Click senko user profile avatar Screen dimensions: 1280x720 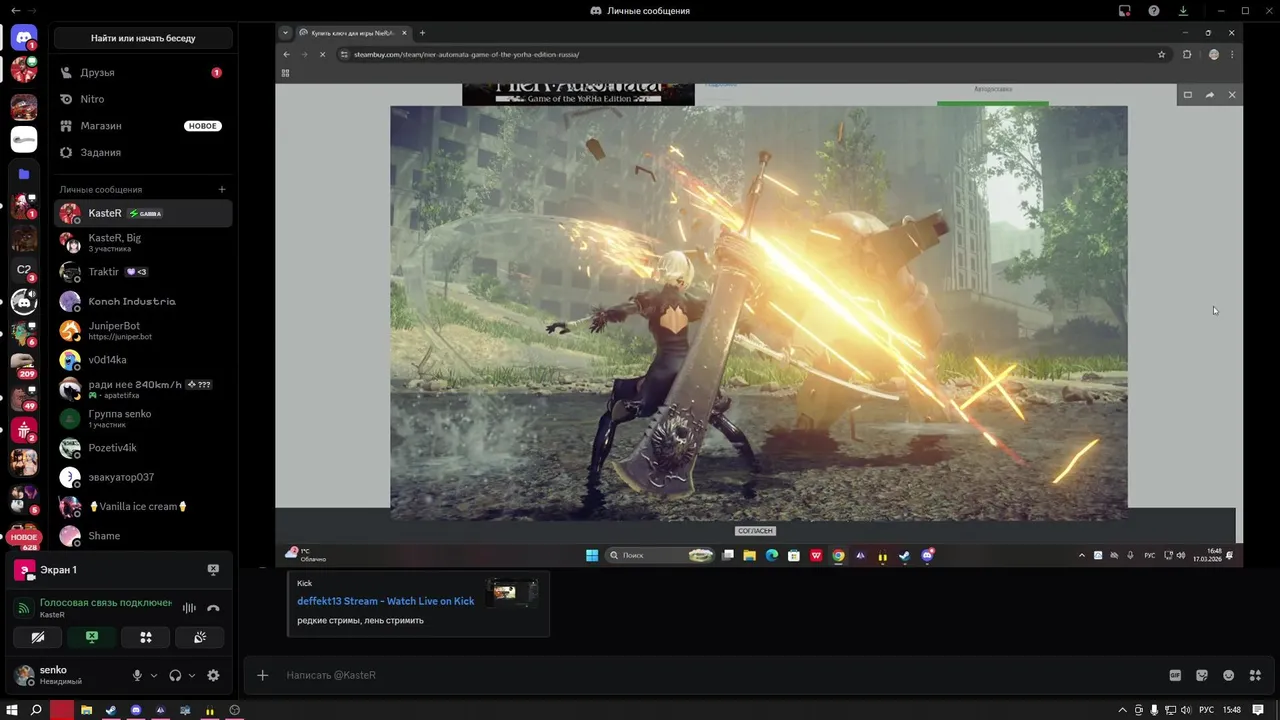(24, 675)
